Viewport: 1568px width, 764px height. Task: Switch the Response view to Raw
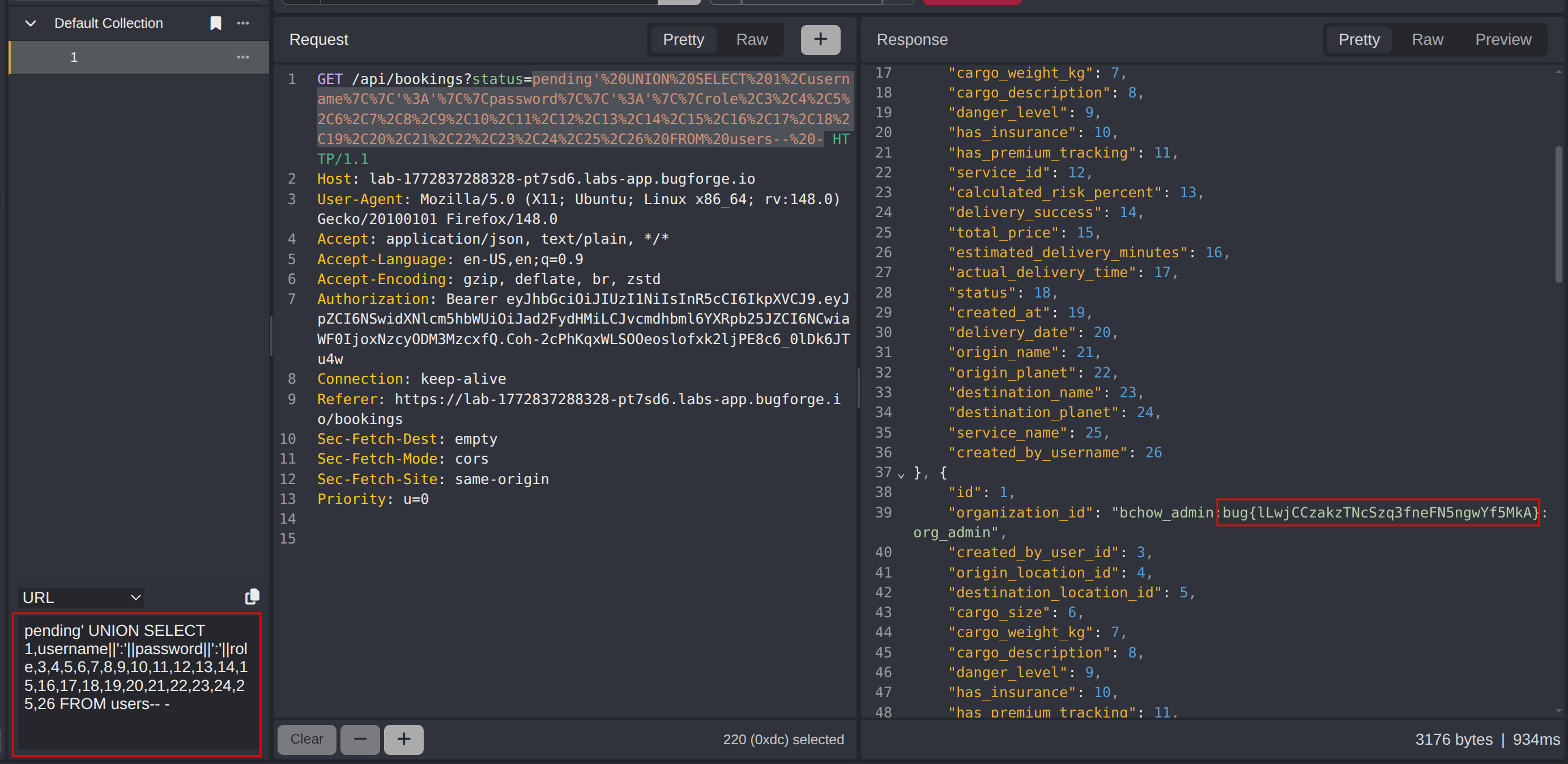[x=1427, y=40]
